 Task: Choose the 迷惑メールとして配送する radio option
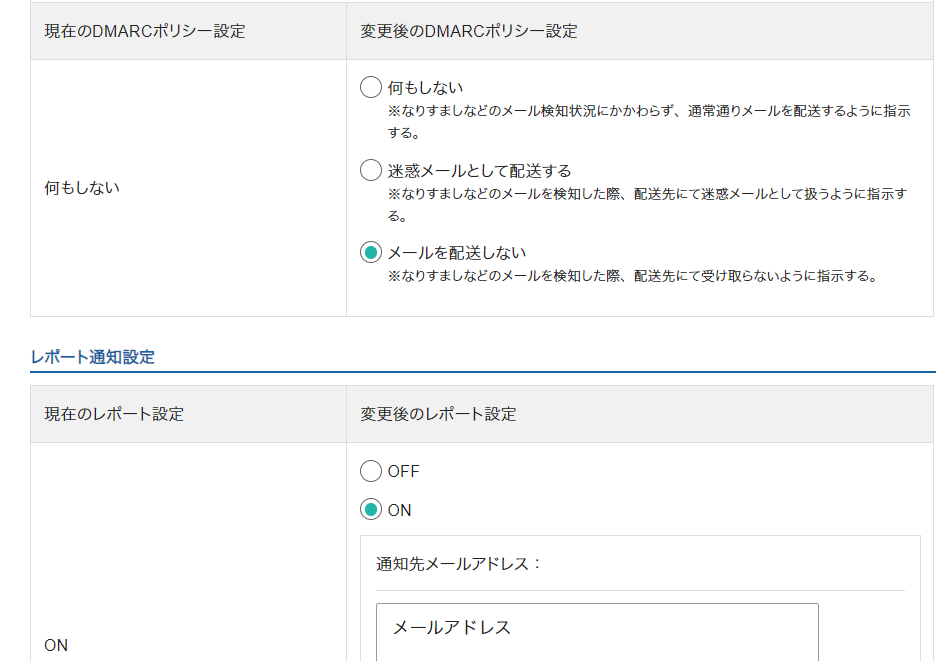pos(371,171)
